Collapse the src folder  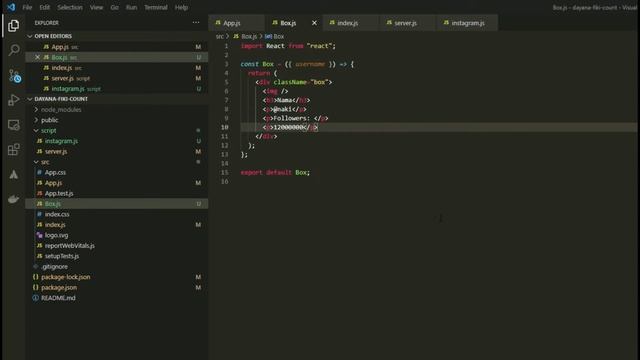click(45, 162)
